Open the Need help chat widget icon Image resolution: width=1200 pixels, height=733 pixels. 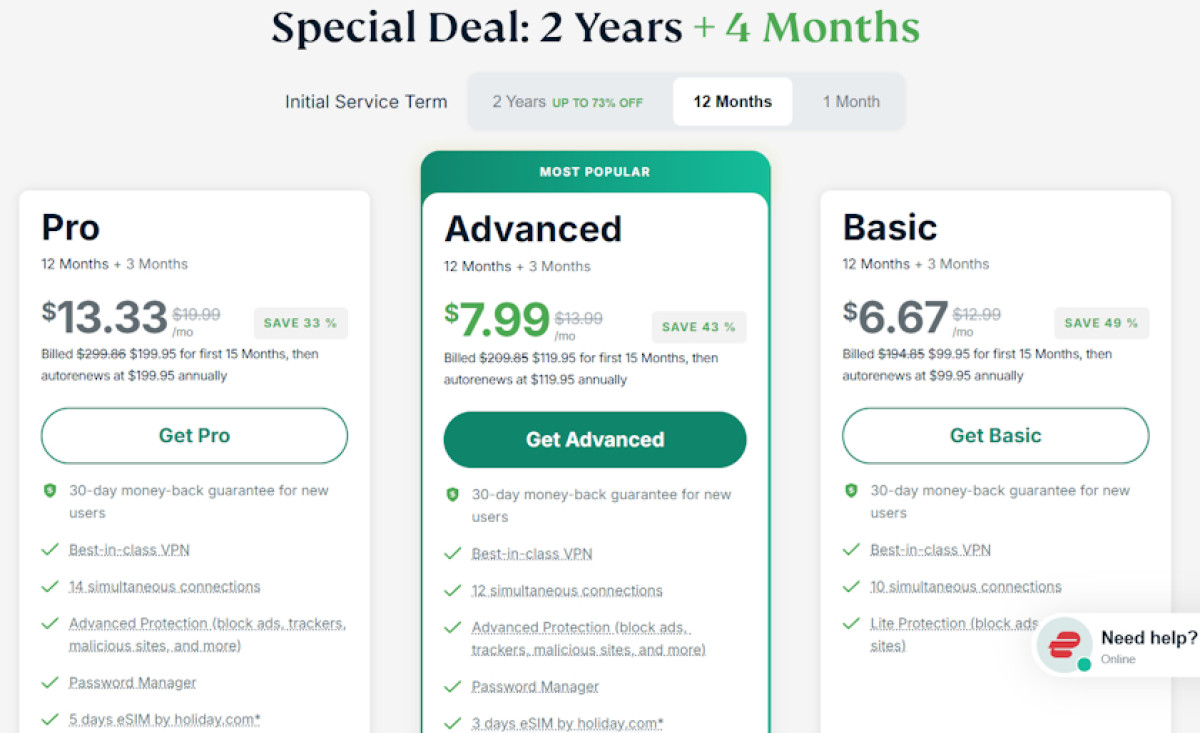(x=1065, y=645)
